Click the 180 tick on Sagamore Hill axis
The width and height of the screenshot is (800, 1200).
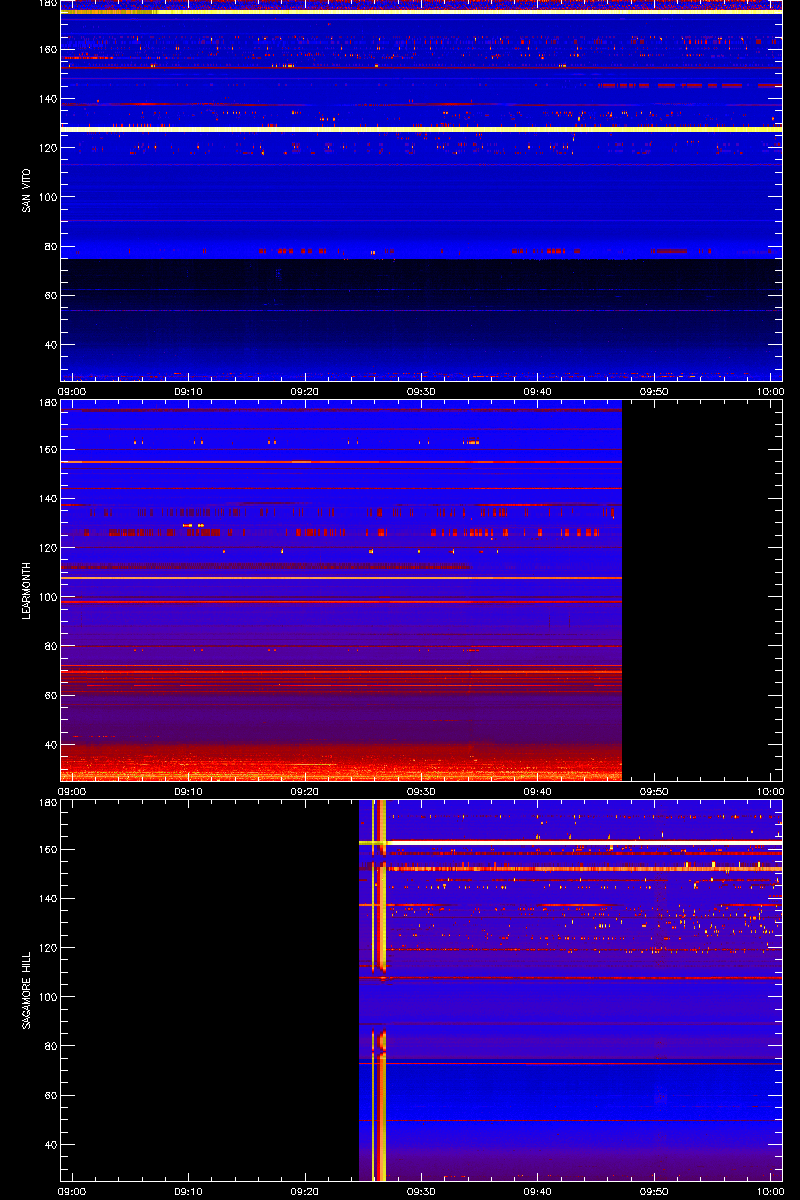tap(46, 803)
